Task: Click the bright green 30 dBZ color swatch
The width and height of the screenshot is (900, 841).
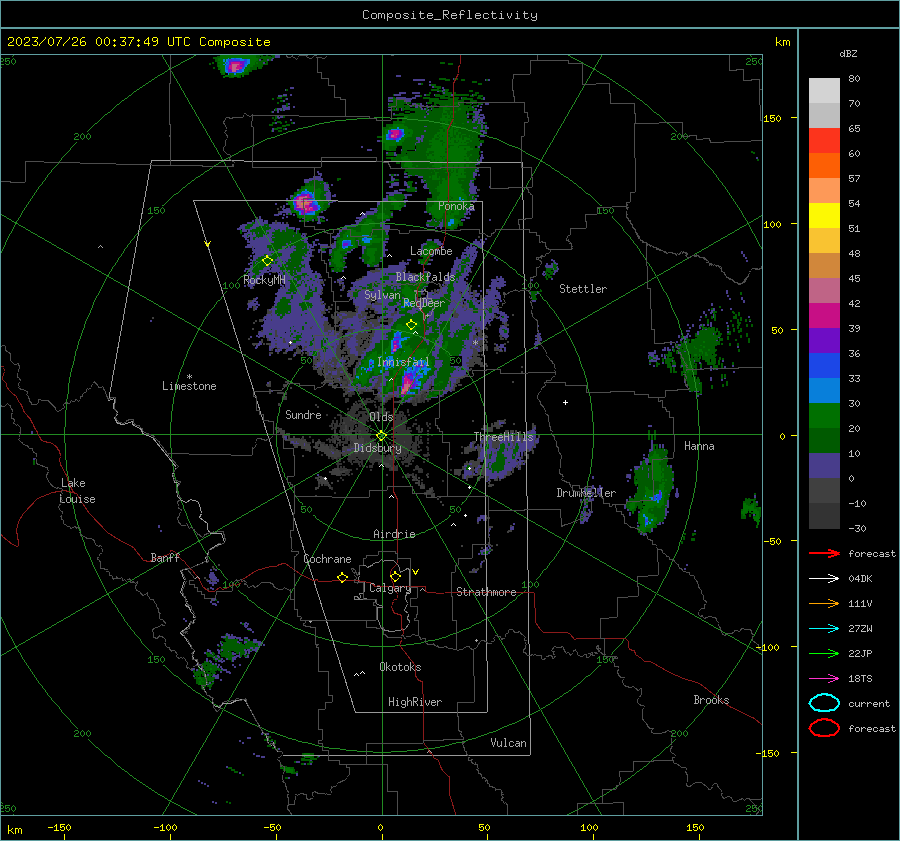Action: pyautogui.click(x=824, y=416)
